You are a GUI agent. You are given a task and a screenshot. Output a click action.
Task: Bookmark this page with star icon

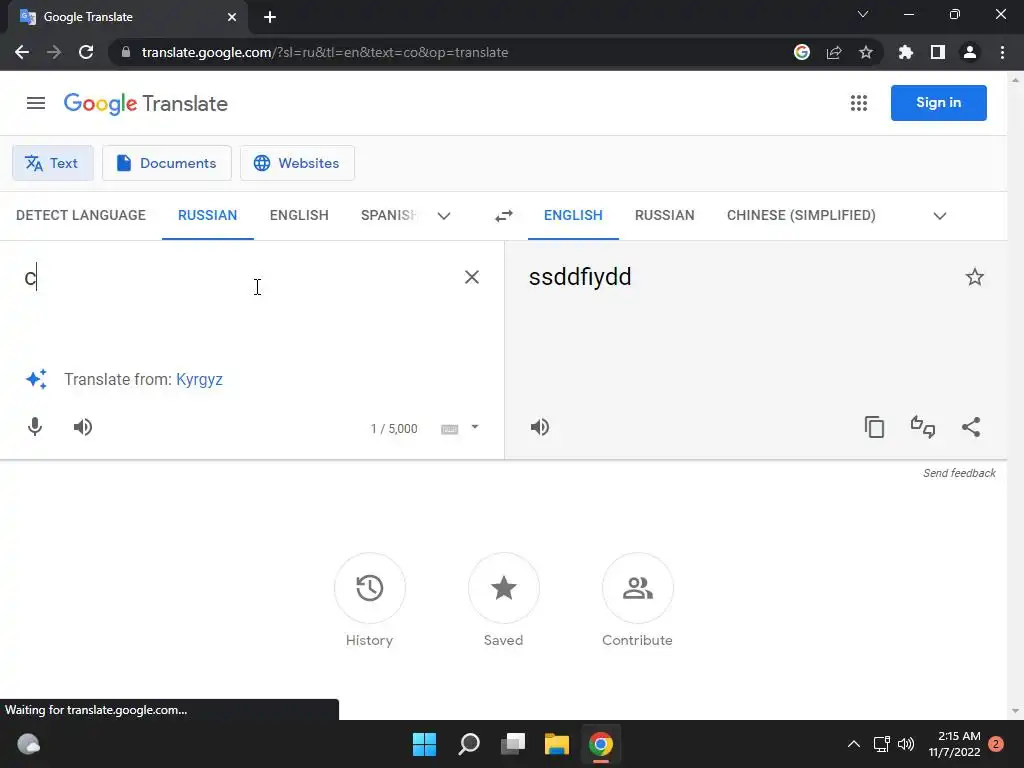coord(866,52)
